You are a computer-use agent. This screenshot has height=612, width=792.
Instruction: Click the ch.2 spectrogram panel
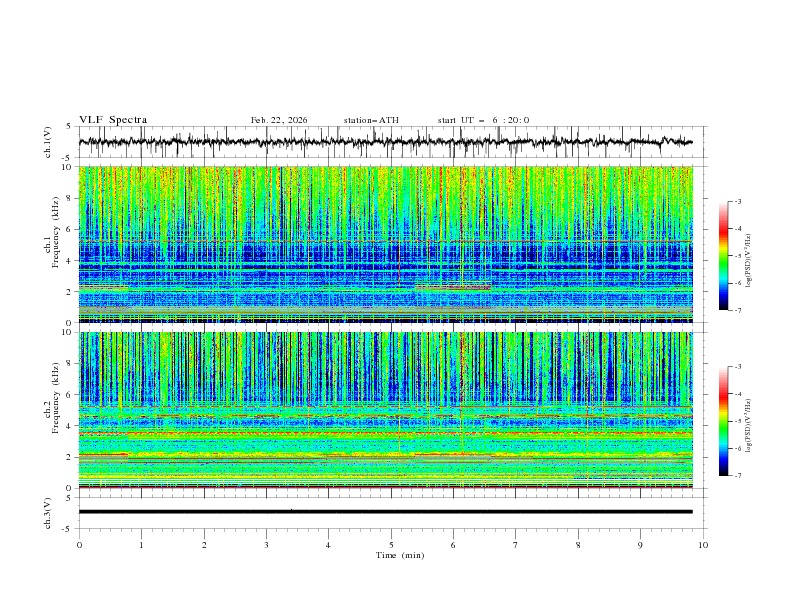[385, 410]
